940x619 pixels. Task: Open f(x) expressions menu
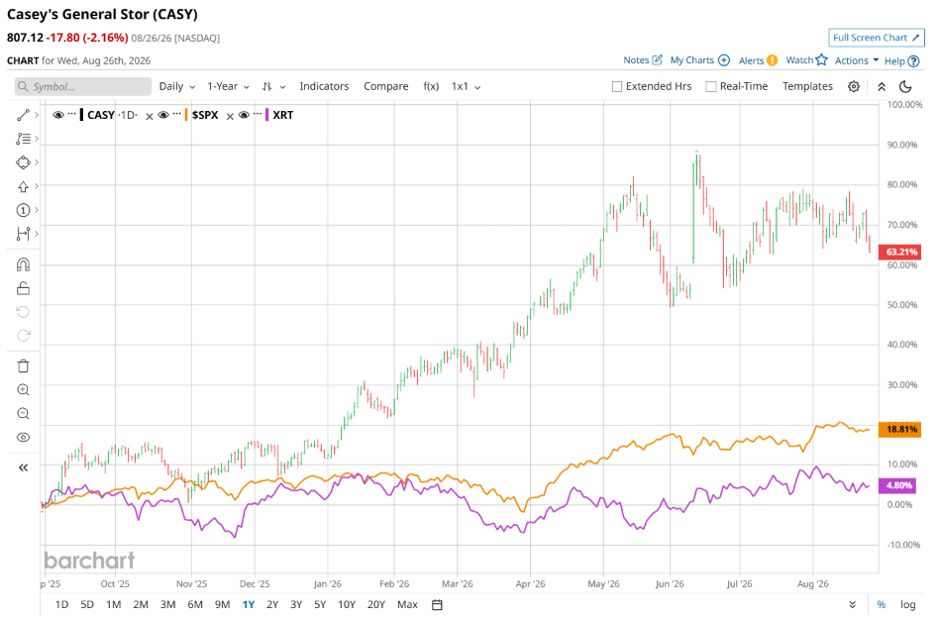click(431, 86)
